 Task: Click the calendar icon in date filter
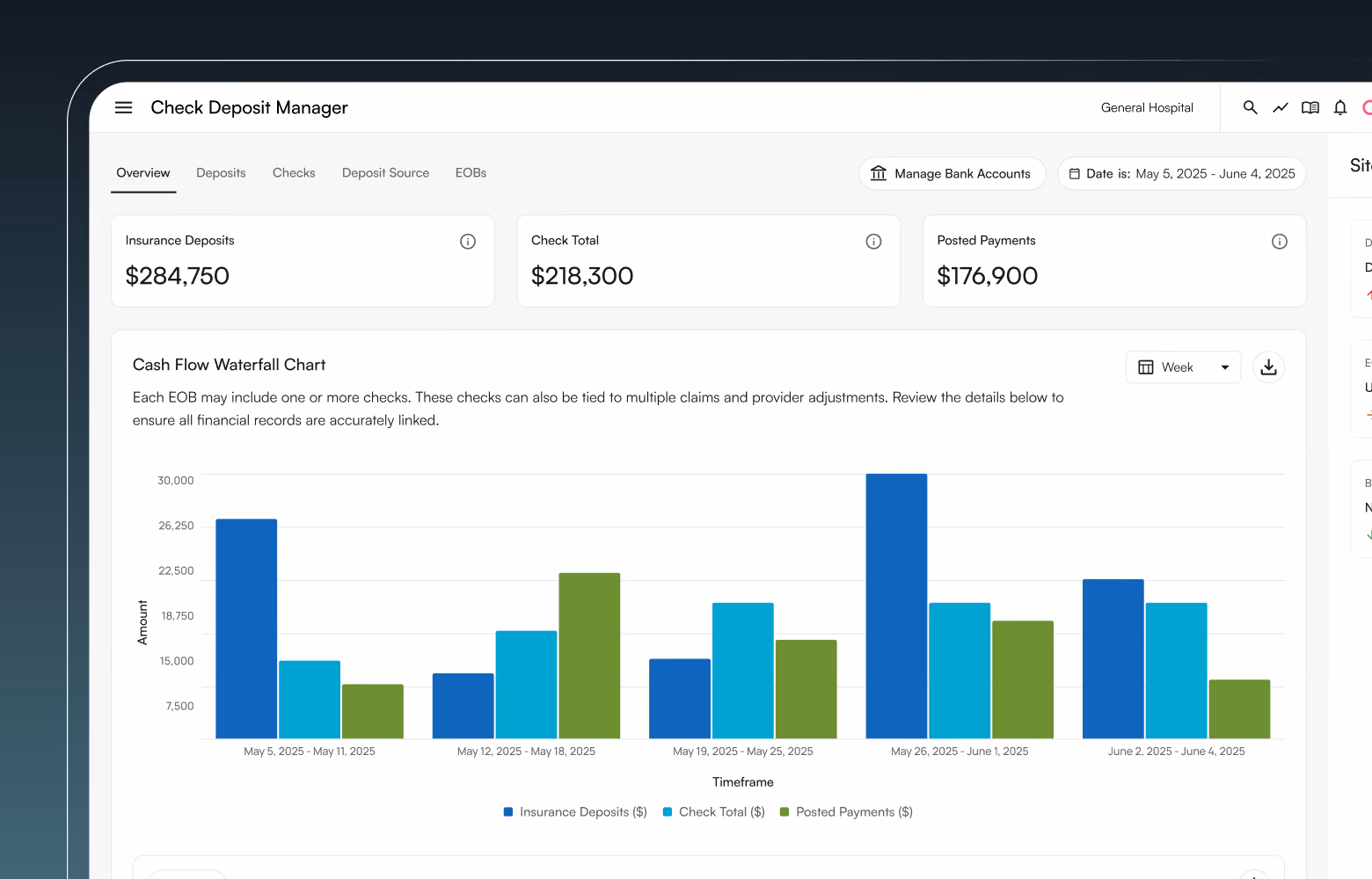pos(1075,174)
